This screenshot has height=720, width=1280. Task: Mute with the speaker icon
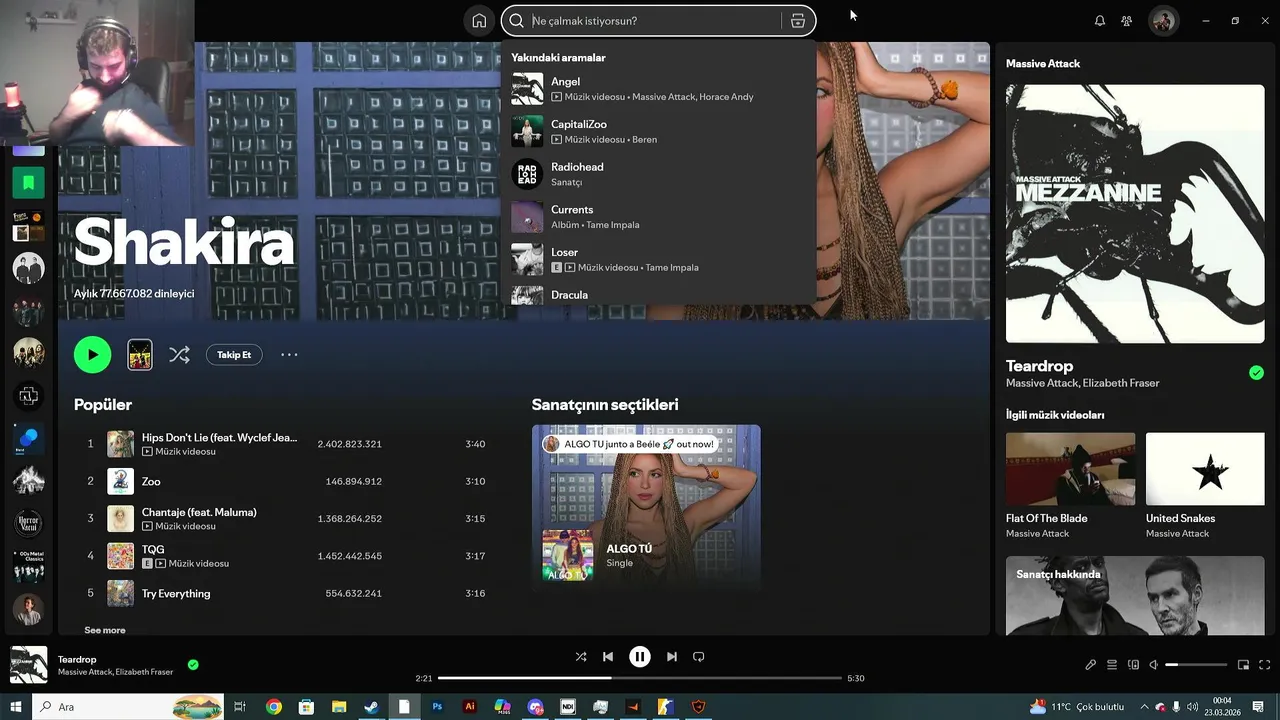tap(1153, 665)
